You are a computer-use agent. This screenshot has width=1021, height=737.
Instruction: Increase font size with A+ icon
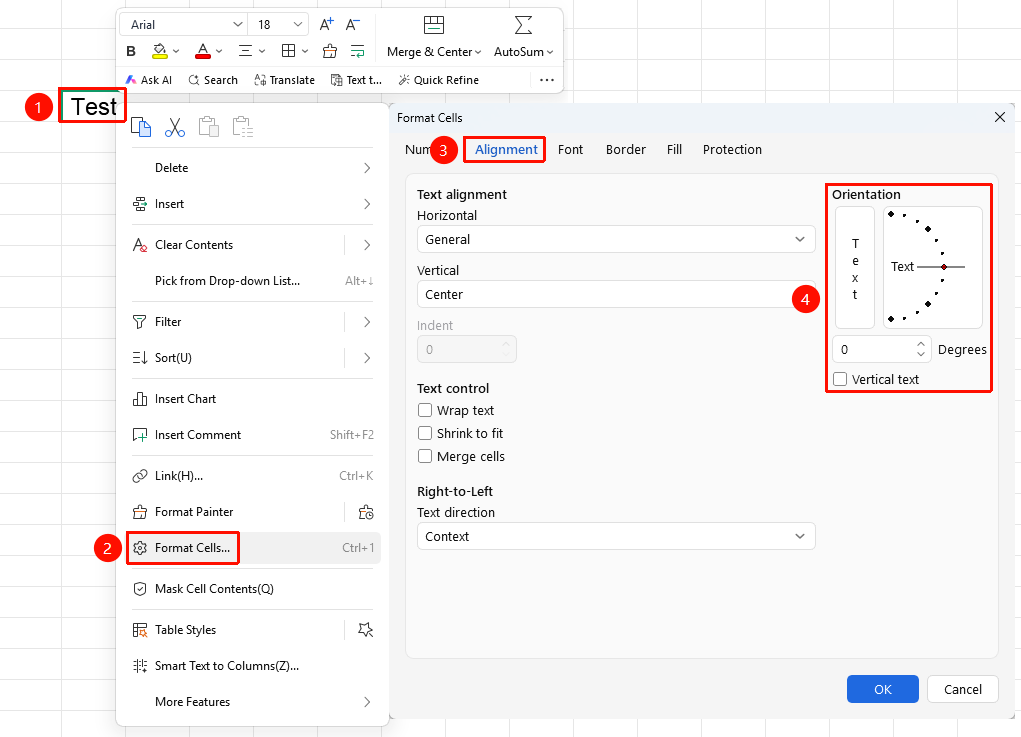click(x=326, y=25)
